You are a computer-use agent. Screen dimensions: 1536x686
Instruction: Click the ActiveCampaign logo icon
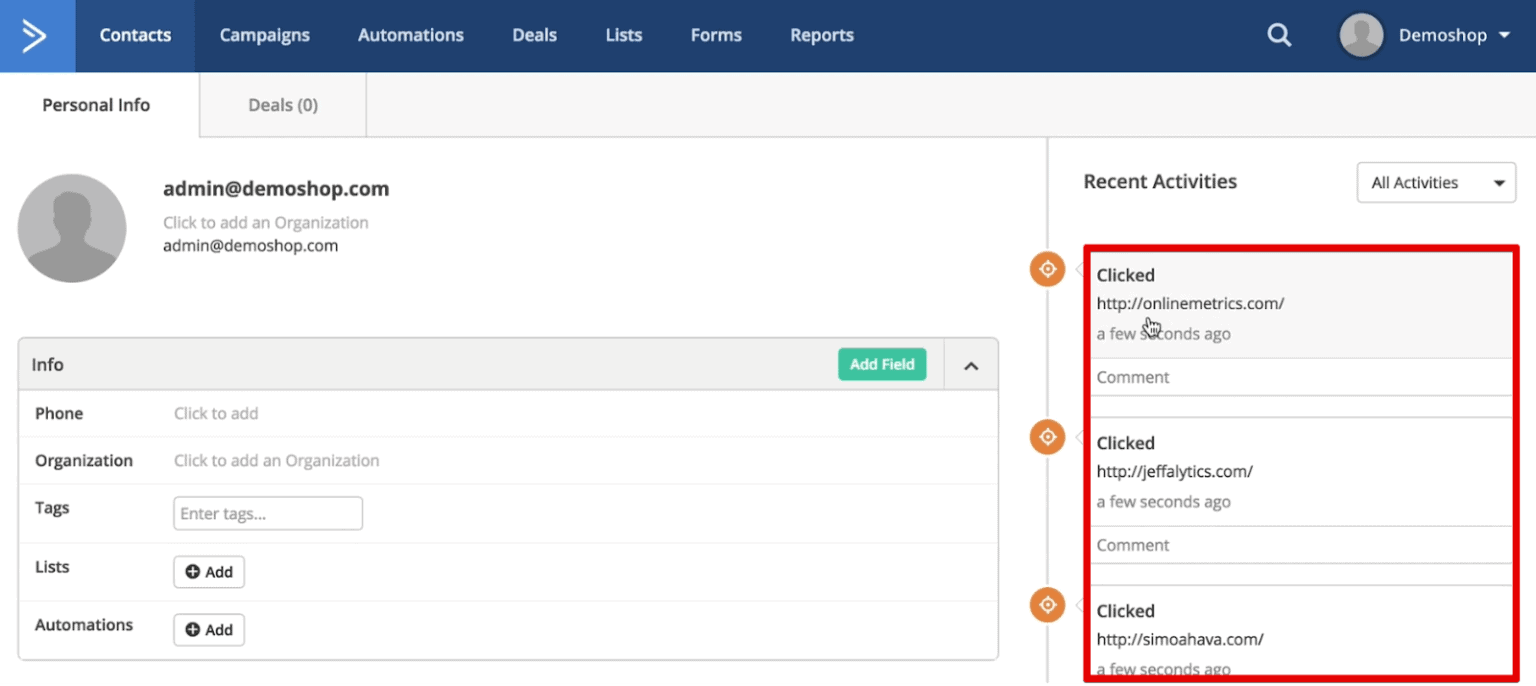coord(37,34)
